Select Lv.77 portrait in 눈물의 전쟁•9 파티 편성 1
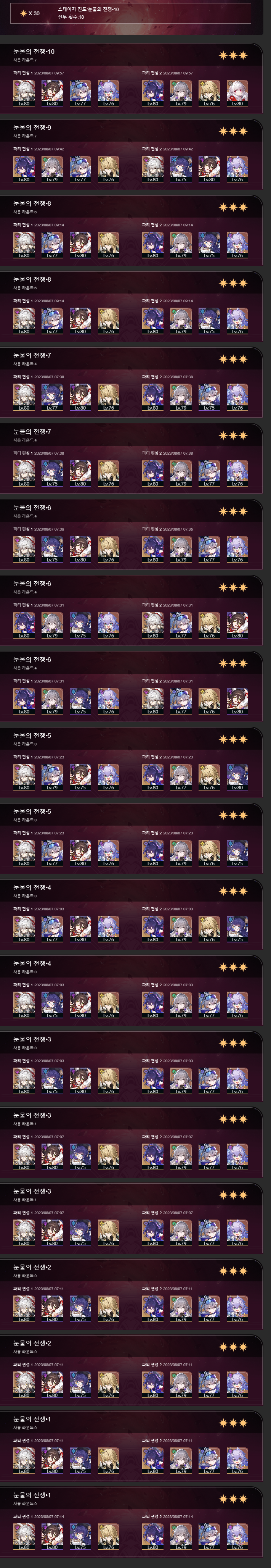The height and width of the screenshot is (1568, 271). click(80, 169)
